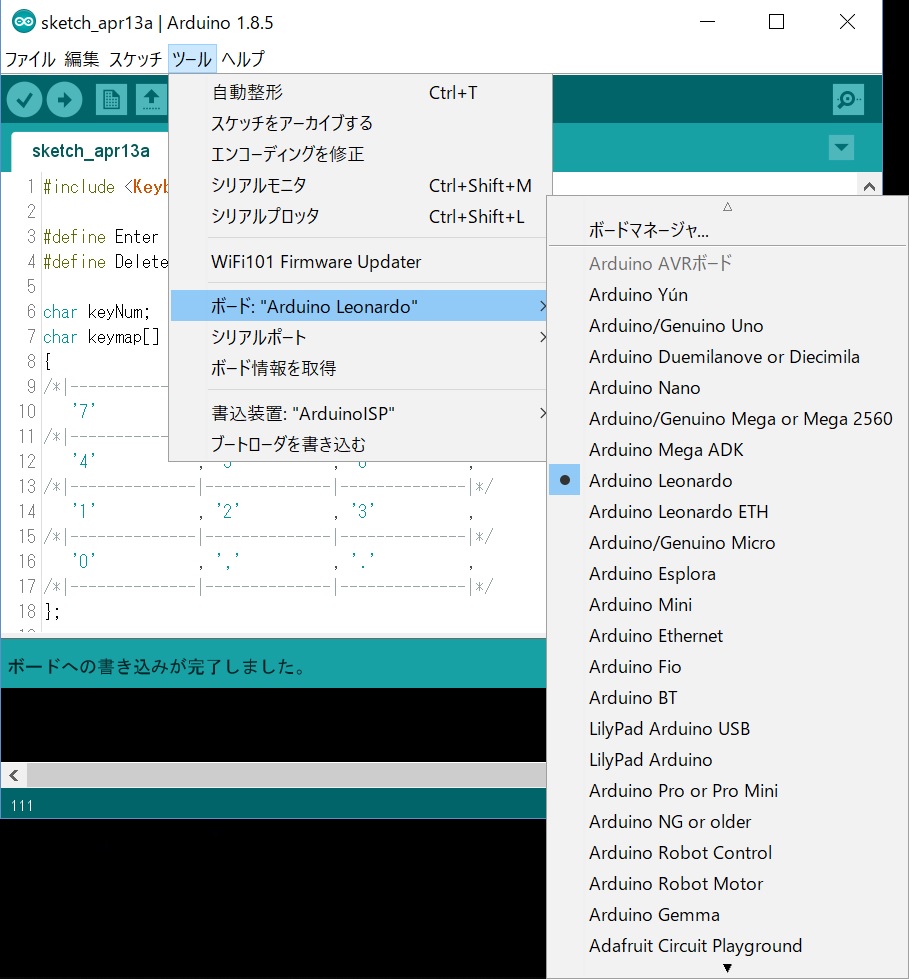The height and width of the screenshot is (979, 909).
Task: Select the checked Arduino Leonardo board
Action: tap(727, 481)
